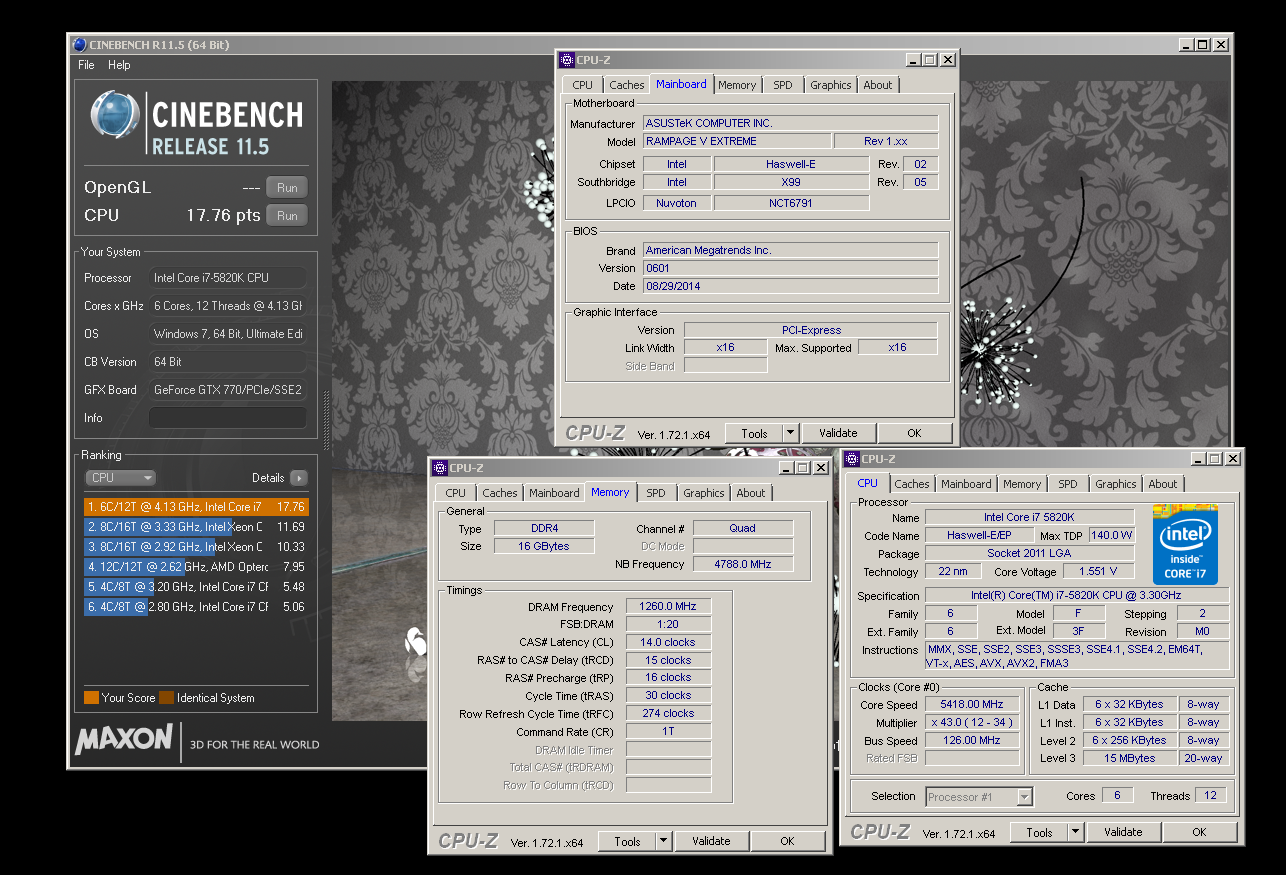Open About tab in Memory CPU-Z window
This screenshot has height=875, width=1286.
point(751,493)
